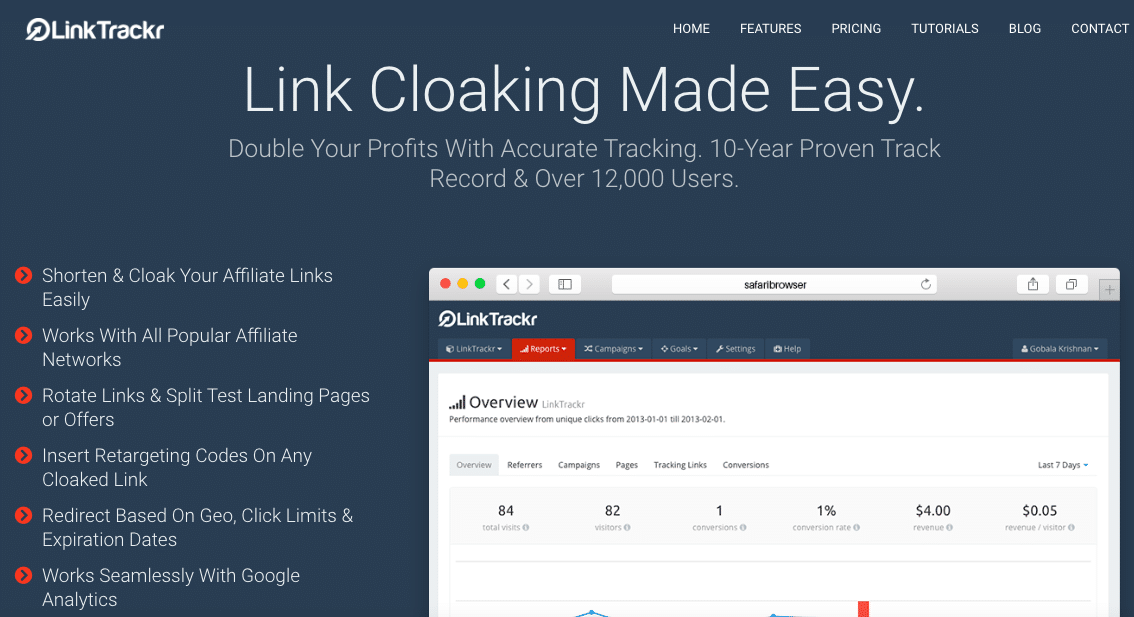
Task: Click the $0.05 revenue per visitor value
Action: 1039,511
